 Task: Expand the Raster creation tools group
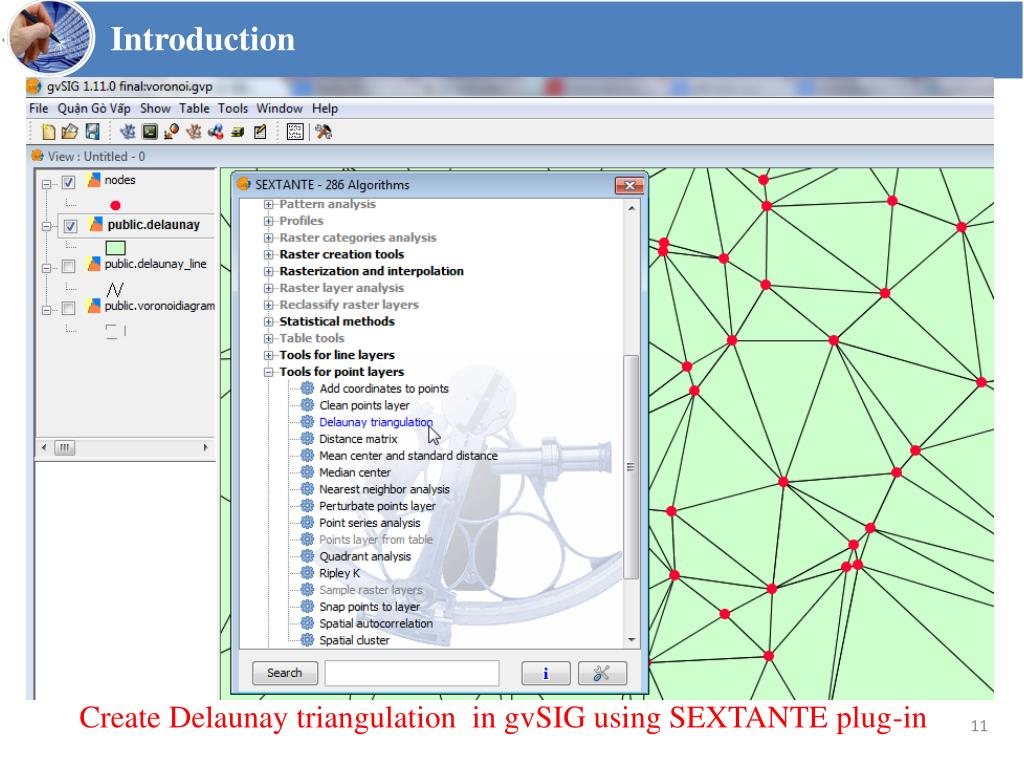(268, 255)
